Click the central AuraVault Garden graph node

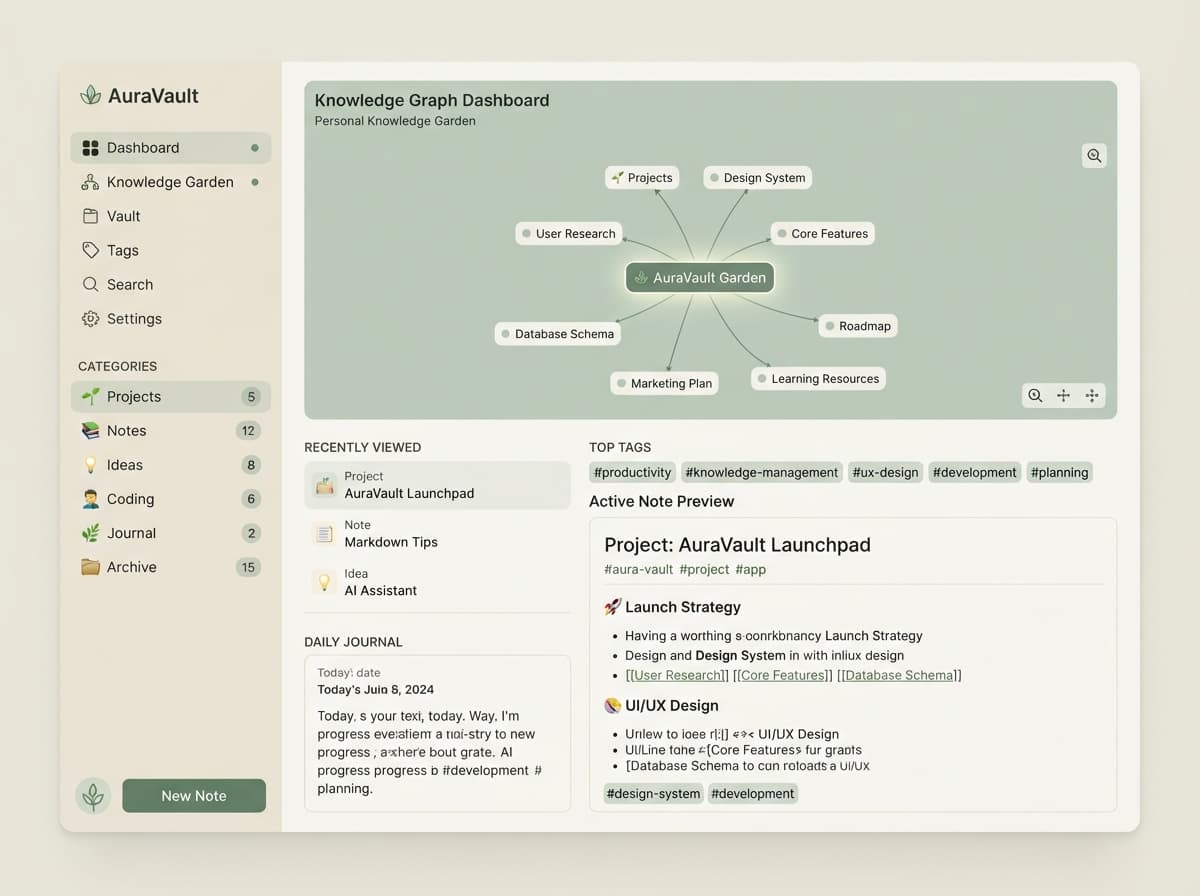(x=700, y=278)
